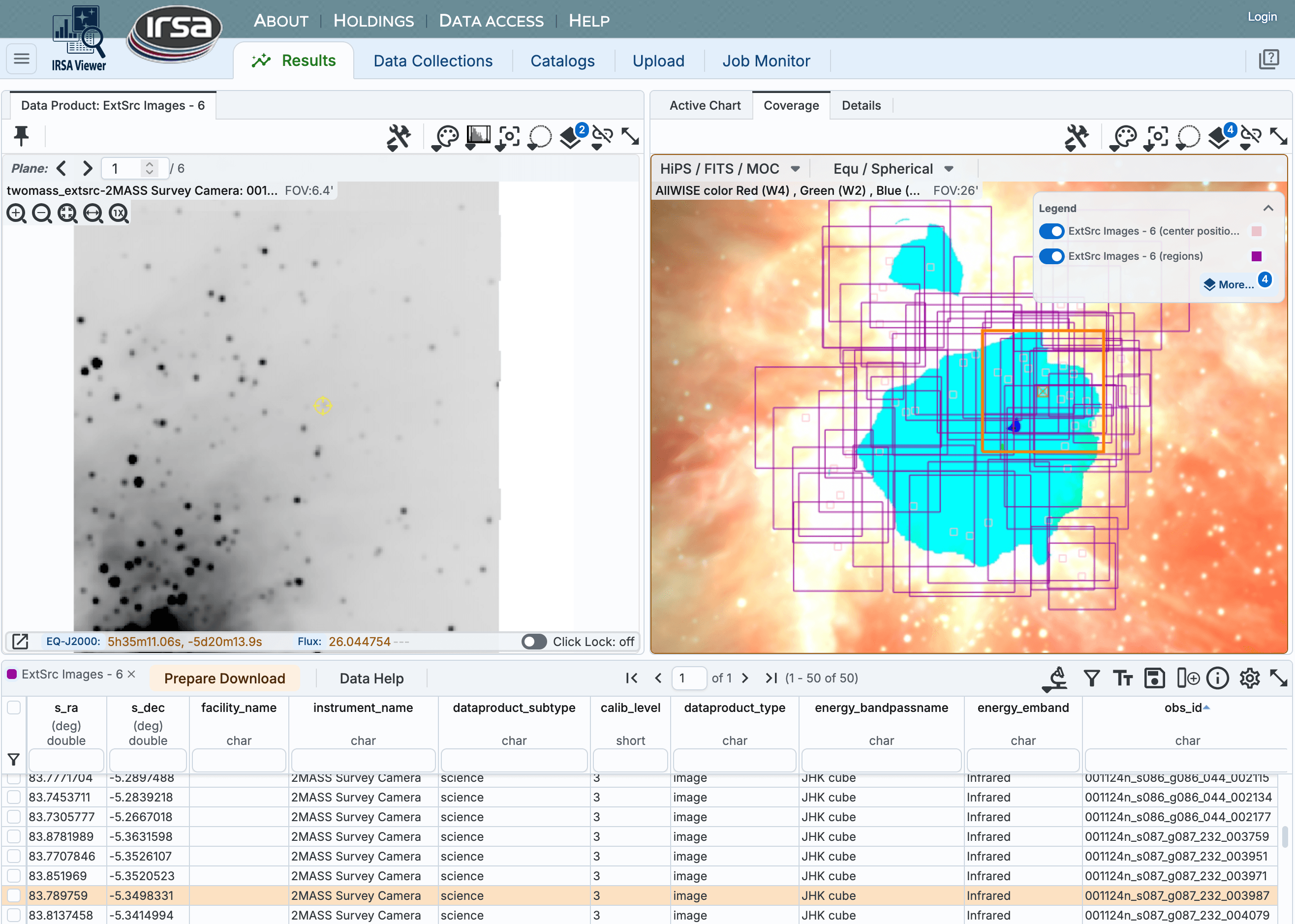Open color palette options in left image panel
Viewport: 1295px width, 924px height.
point(445,137)
